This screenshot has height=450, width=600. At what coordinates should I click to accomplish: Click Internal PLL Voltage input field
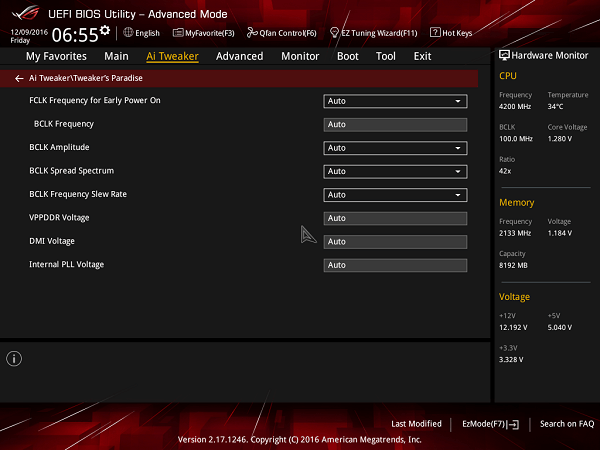coord(395,265)
